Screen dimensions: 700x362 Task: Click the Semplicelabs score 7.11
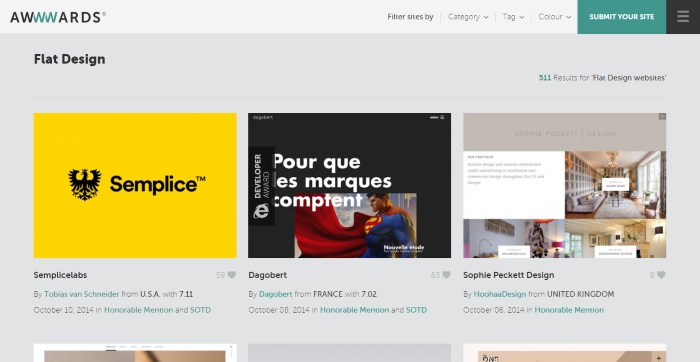186,294
